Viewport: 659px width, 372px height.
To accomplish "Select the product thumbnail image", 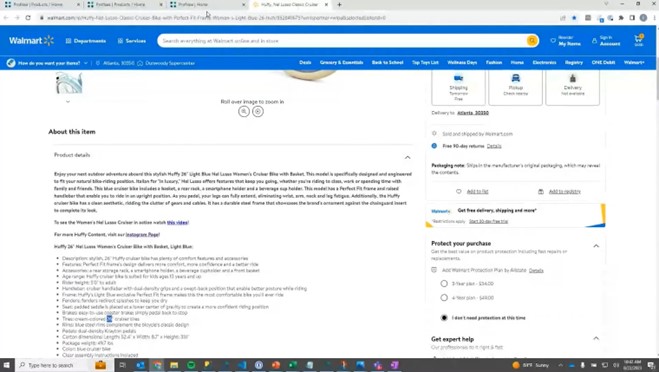I will 69,82.
